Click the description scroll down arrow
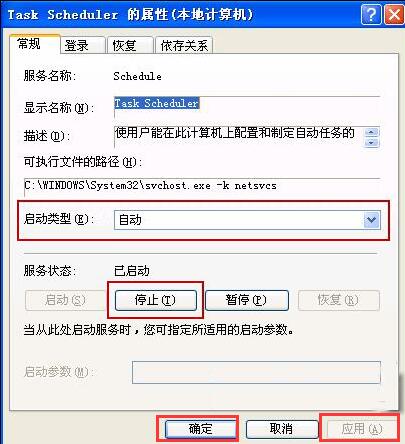The image size is (405, 444). click(372, 143)
